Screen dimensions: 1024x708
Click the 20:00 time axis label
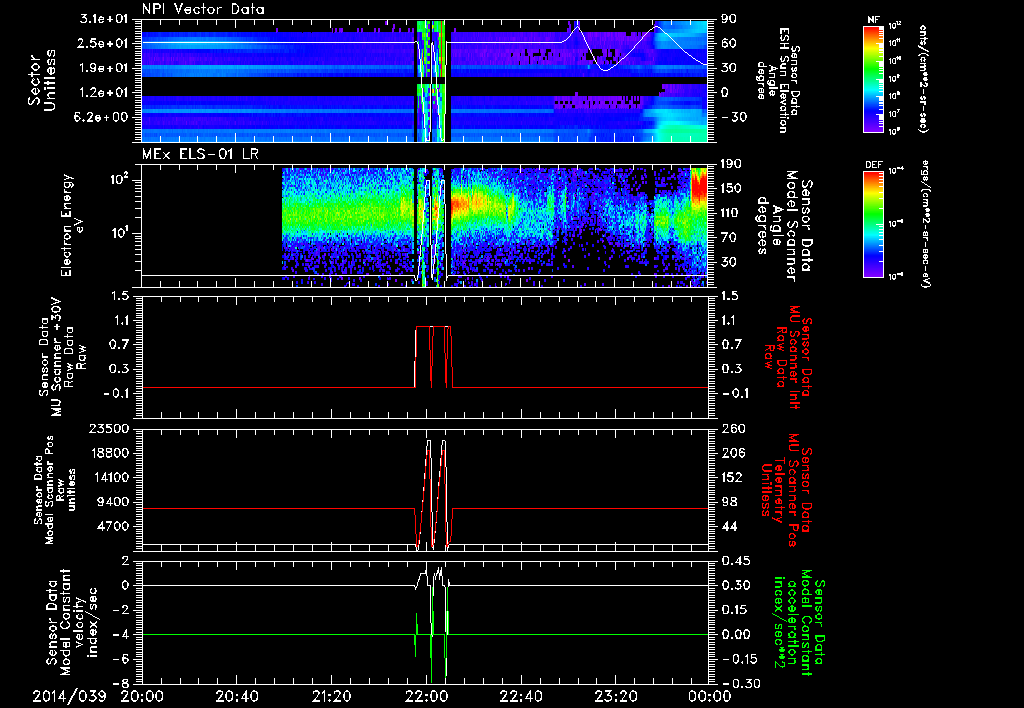(142, 696)
